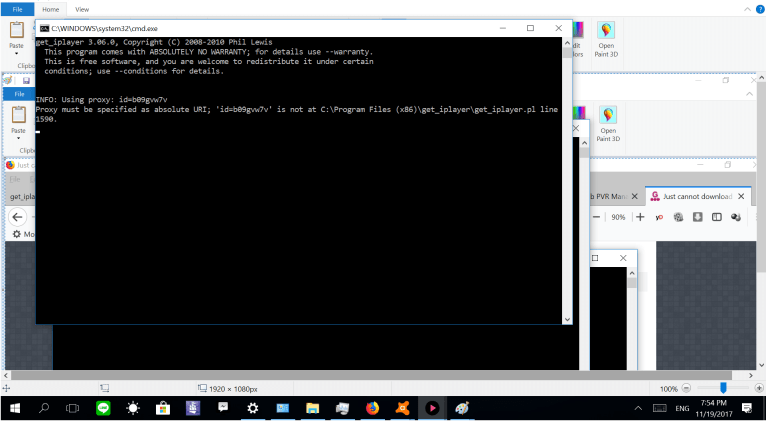This screenshot has width=766, height=431.
Task: Open the clock showing 7:54 PM
Action: pos(714,408)
